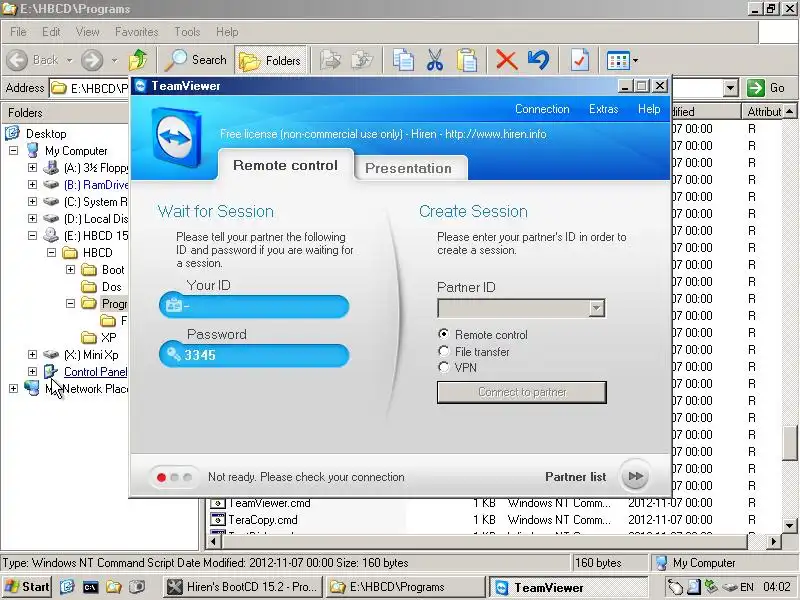Collapse the My Computer tree node
Viewport: 800px width, 600px height.
[x=13, y=151]
